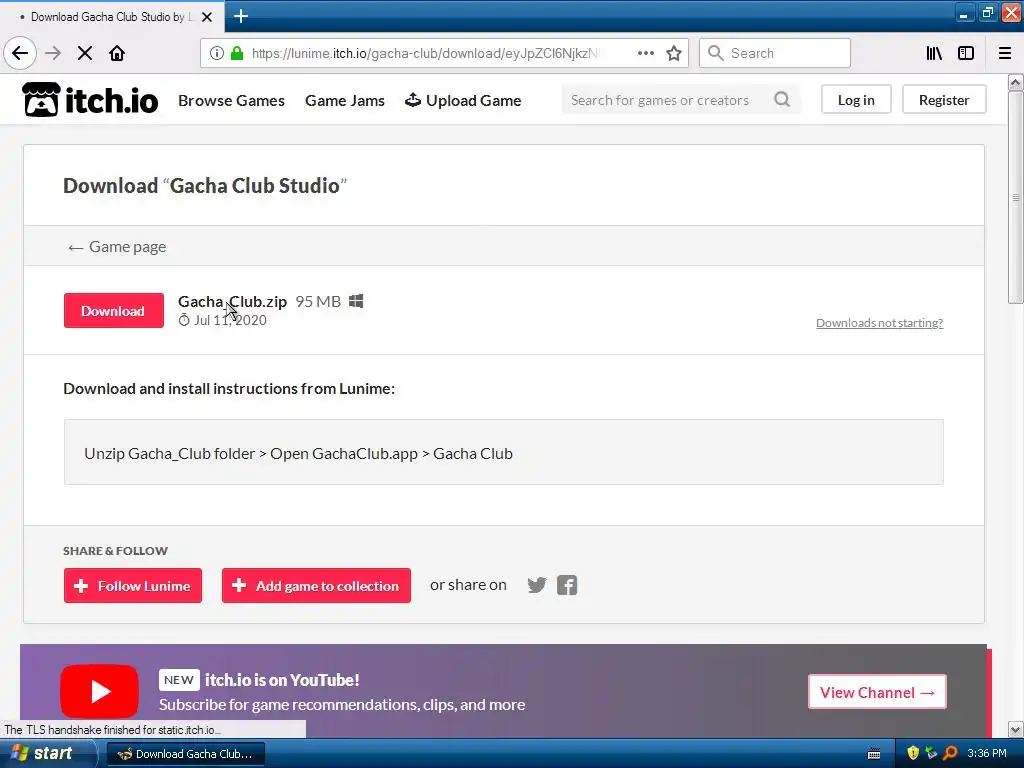Click the itch.io logo
Viewport: 1024px width, 768px height.
(90, 100)
